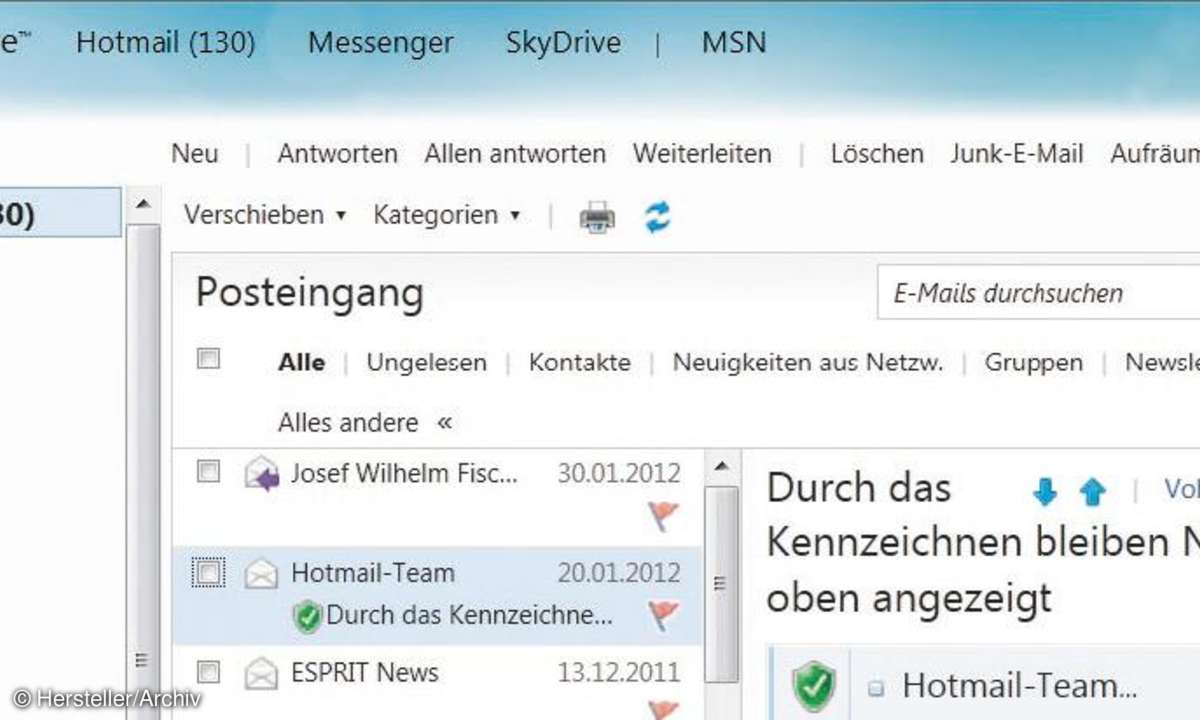Refresh the inbox with the blue arrows icon
This screenshot has width=1200, height=720.
(x=657, y=216)
